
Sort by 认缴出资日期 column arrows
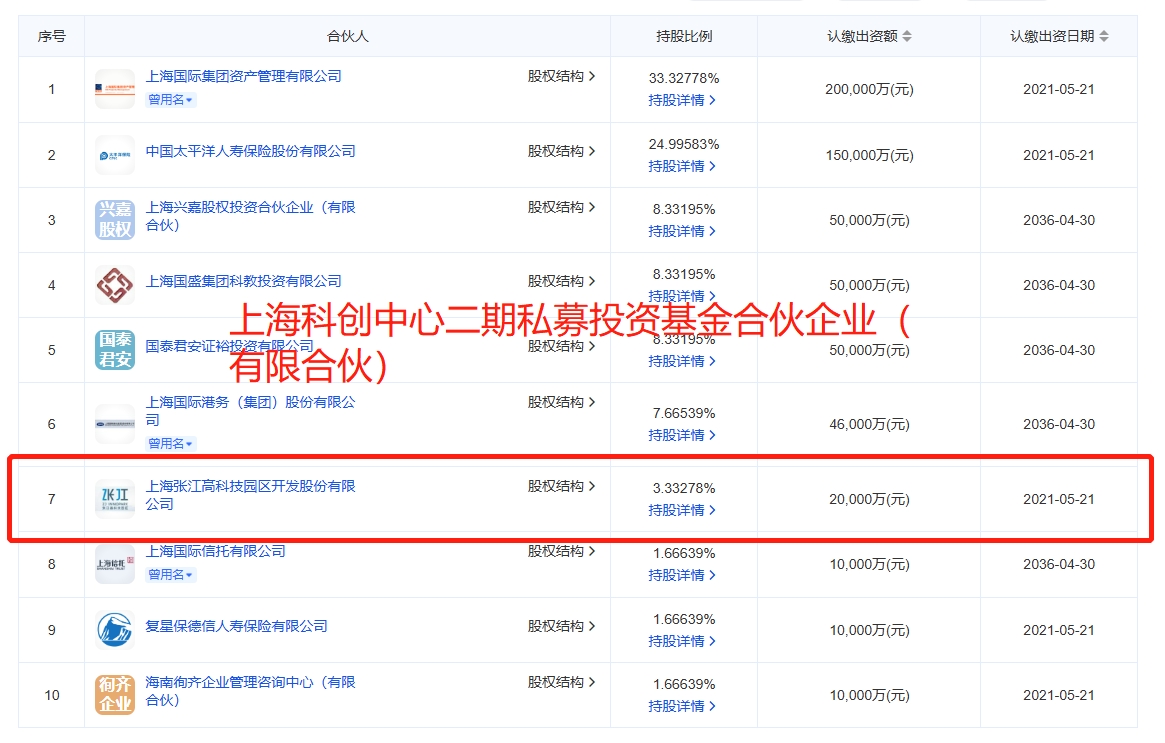pyautogui.click(x=1104, y=36)
